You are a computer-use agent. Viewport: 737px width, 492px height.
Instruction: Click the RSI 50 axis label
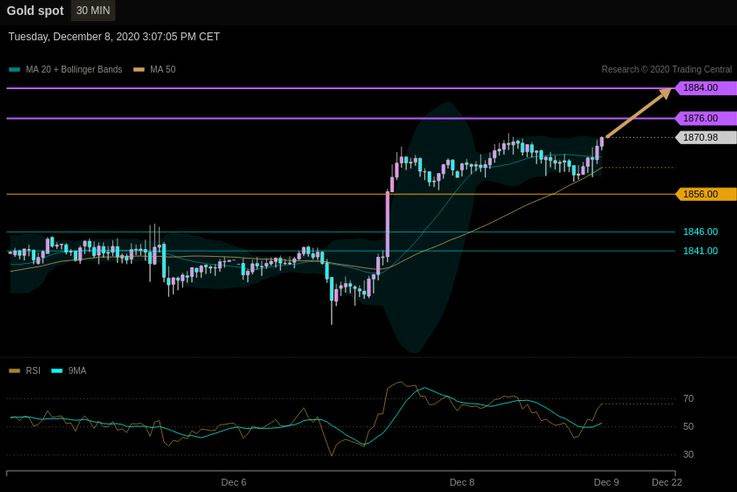coord(688,426)
